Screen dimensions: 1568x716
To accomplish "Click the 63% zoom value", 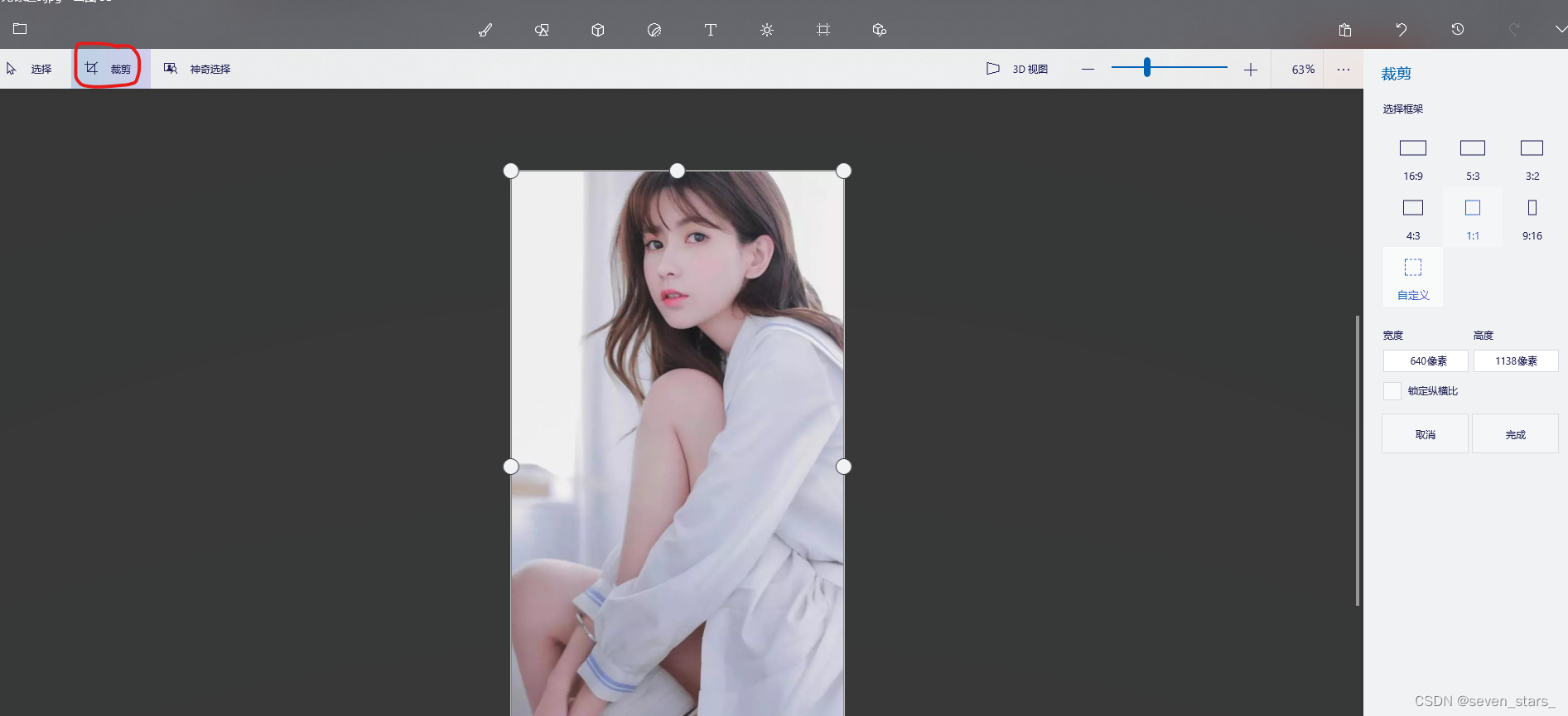I will pos(1303,70).
